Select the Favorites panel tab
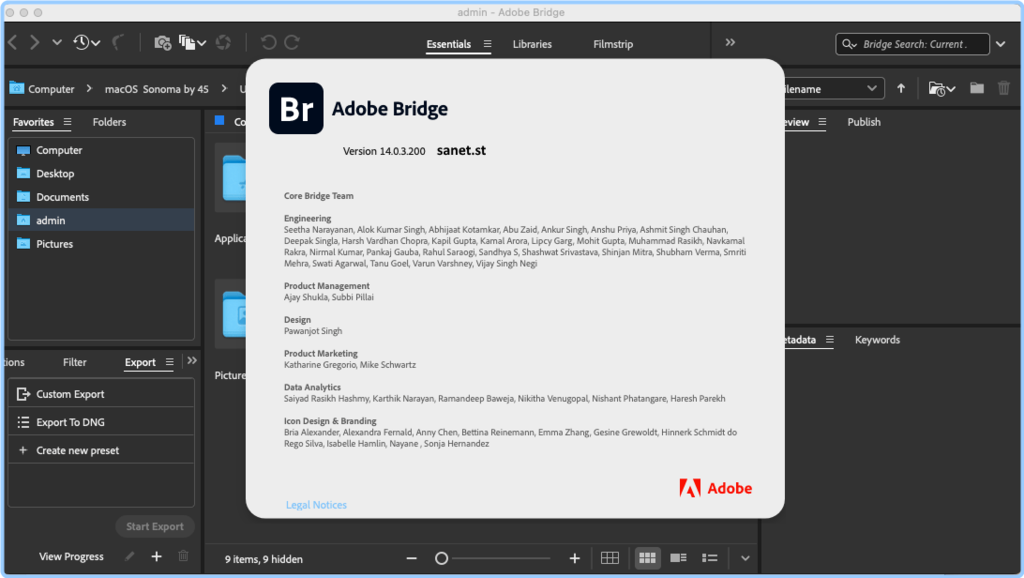 (33, 122)
